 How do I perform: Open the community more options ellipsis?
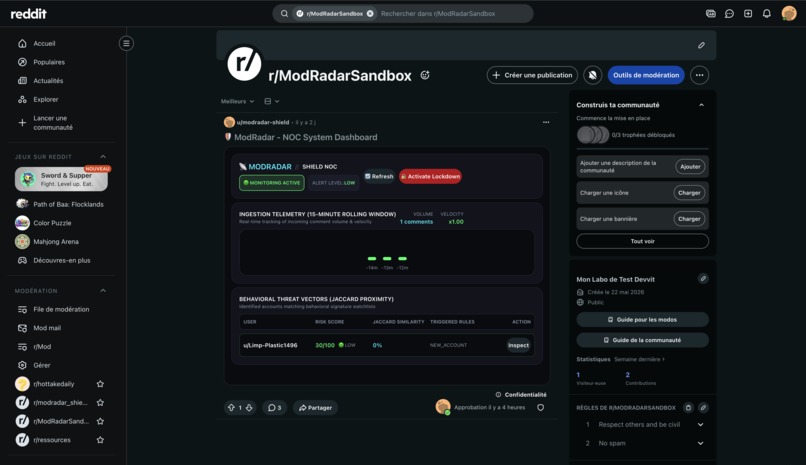(x=700, y=75)
